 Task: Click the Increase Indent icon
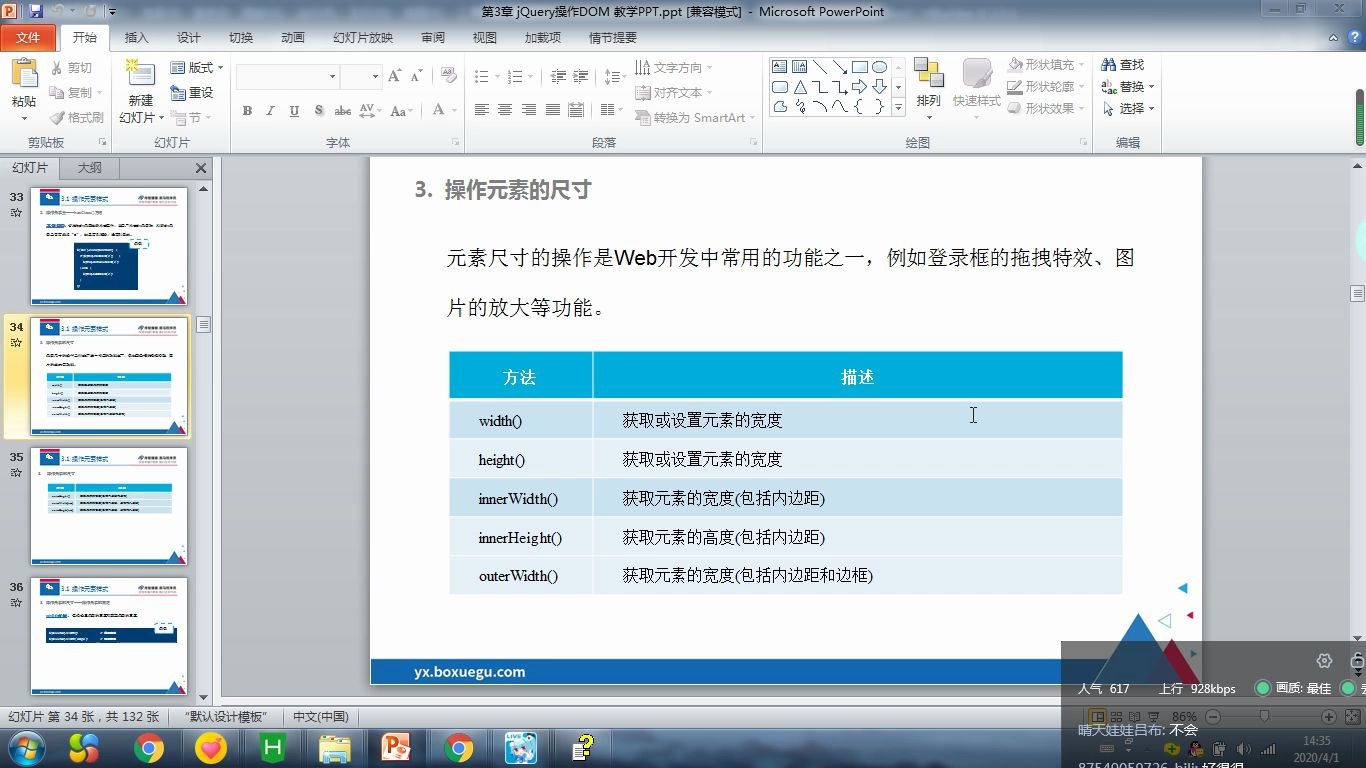(x=582, y=76)
